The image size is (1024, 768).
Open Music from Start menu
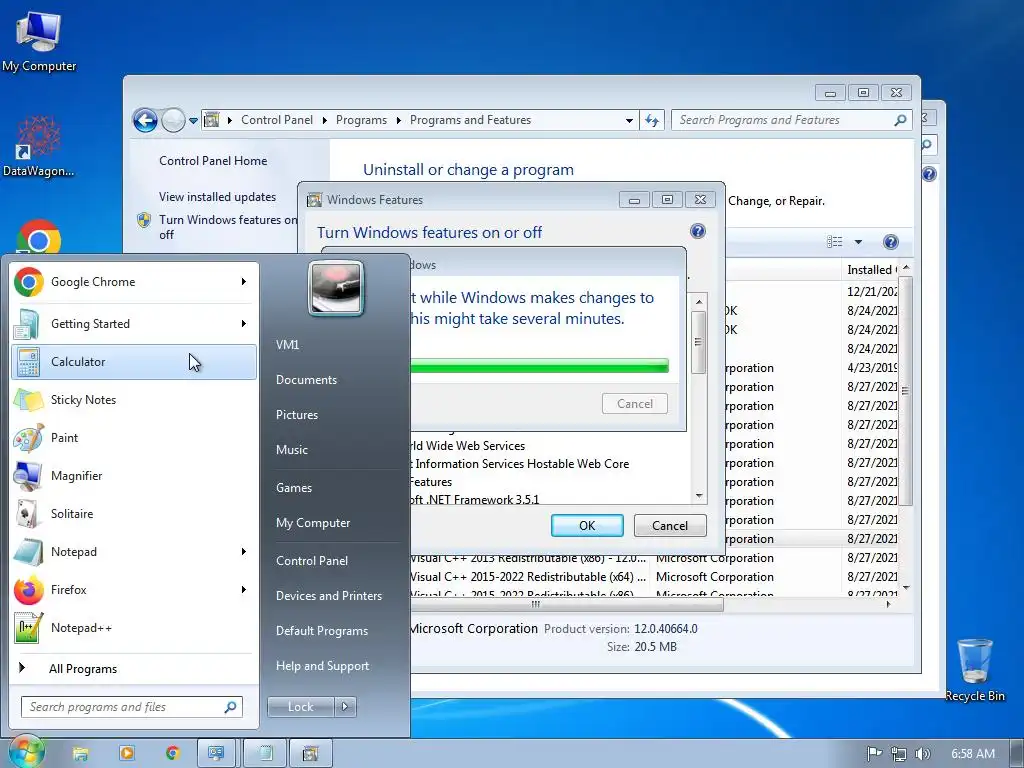(291, 450)
